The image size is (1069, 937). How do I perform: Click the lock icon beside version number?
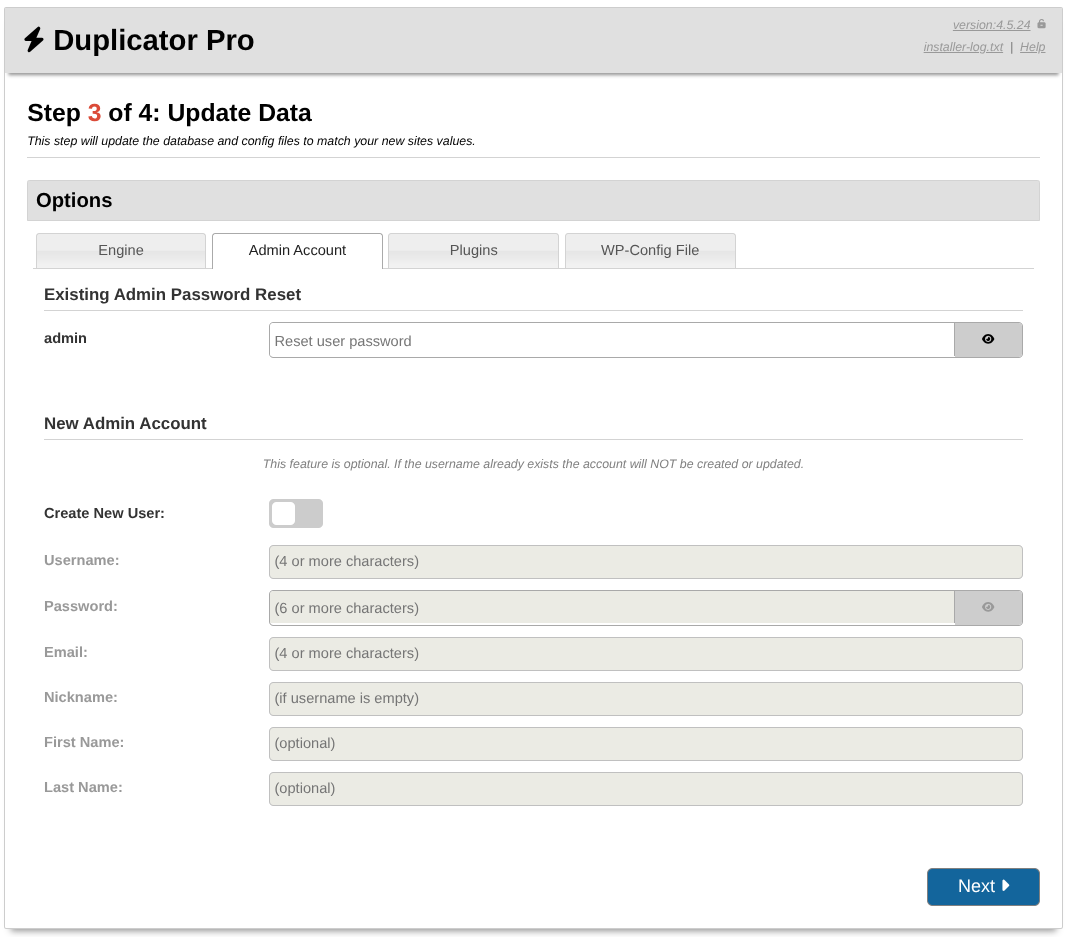[1041, 24]
